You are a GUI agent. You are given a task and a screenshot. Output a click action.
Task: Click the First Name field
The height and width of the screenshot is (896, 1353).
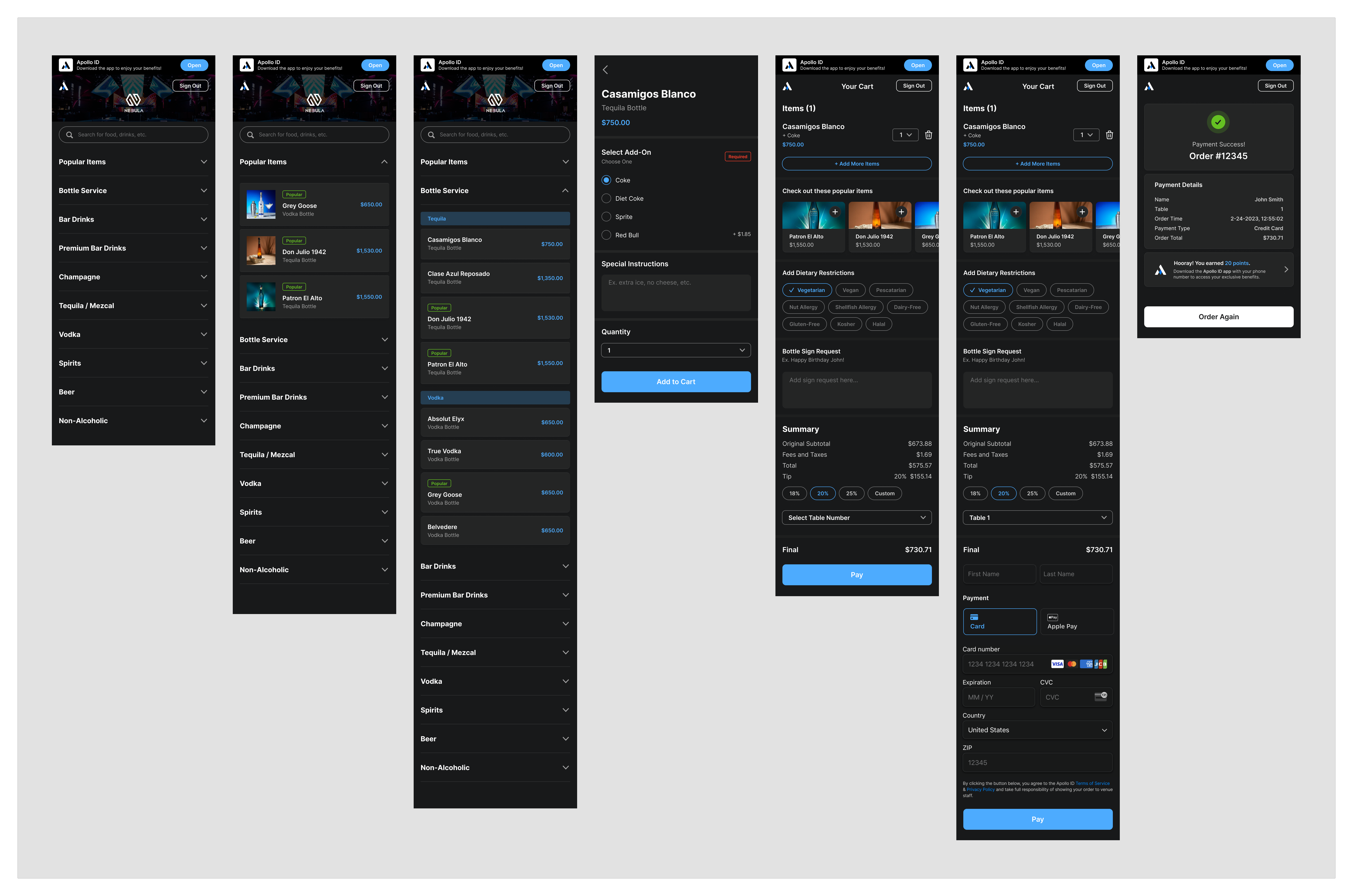(x=999, y=574)
